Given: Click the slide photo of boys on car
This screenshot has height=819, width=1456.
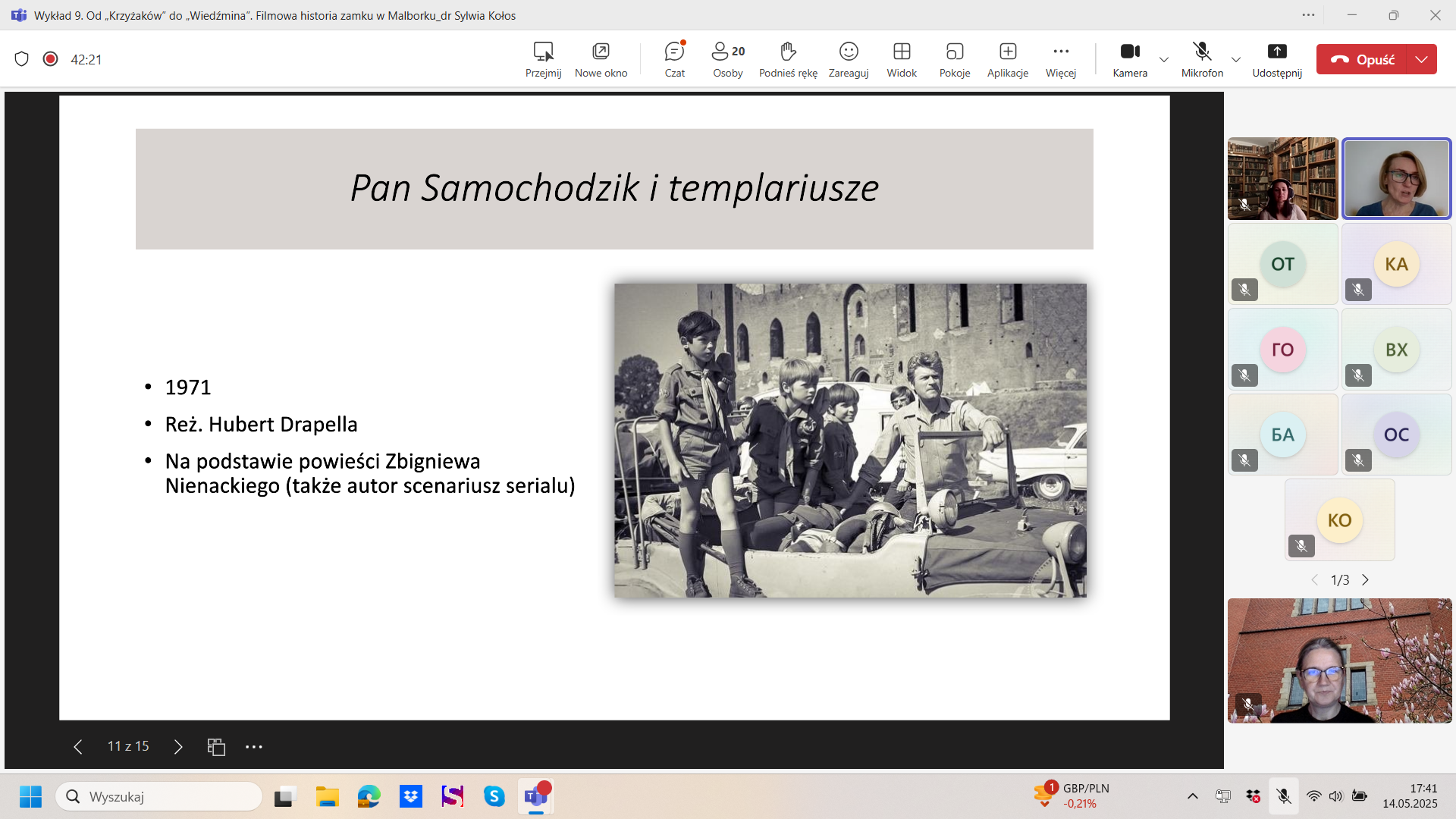Looking at the screenshot, I should 850,441.
